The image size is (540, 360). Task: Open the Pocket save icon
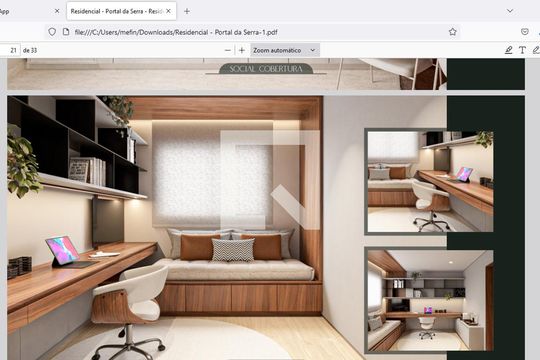pyautogui.click(x=525, y=32)
